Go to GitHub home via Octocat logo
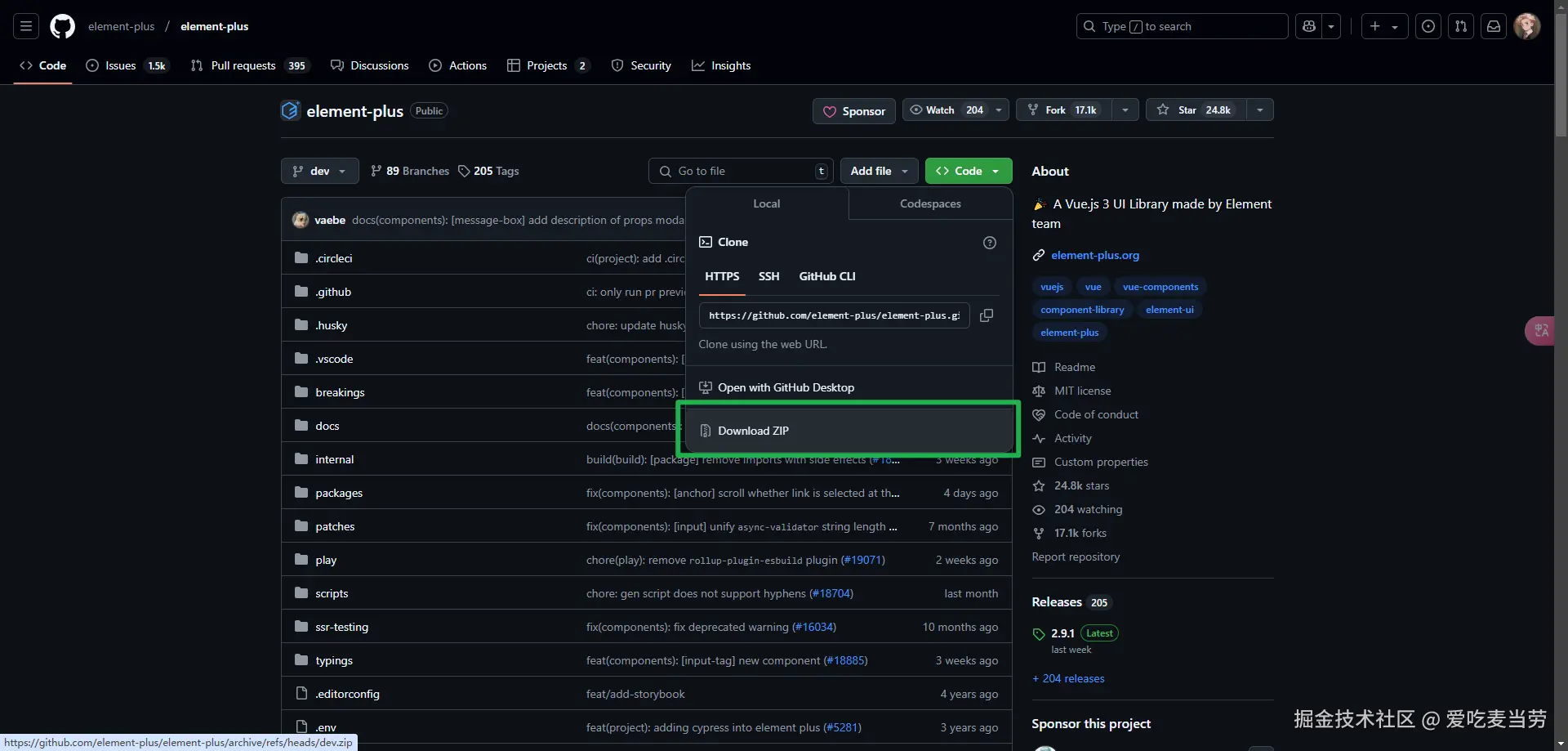 (62, 26)
